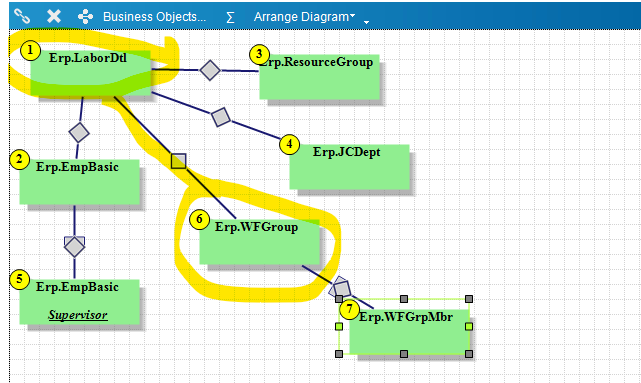Click relation diamond between EmpBasic and Supervisor
Image resolution: width=641 pixels, height=383 pixels.
tap(74, 247)
